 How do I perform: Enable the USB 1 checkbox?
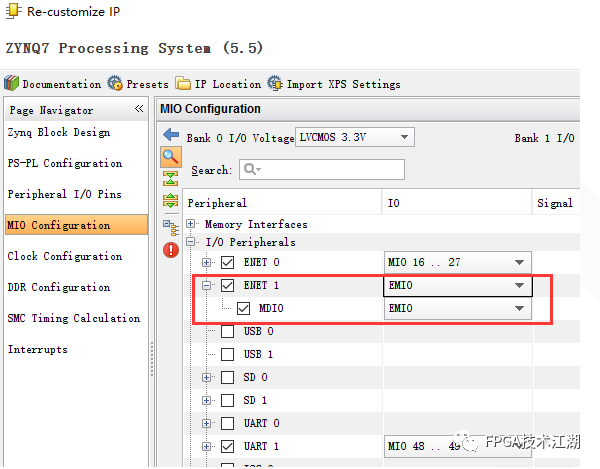[x=227, y=354]
